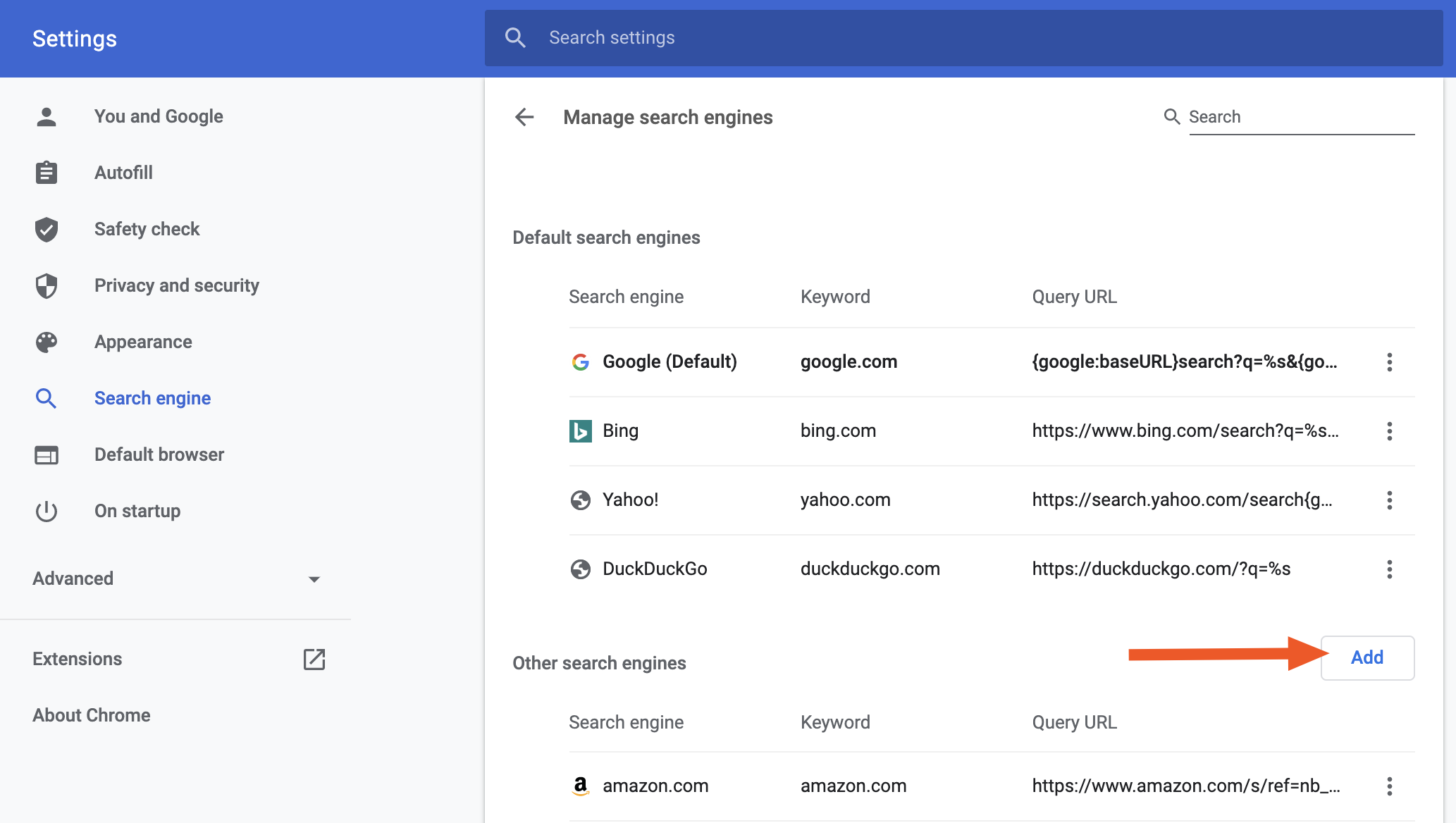Click the duckduckgo.com keyword
Viewport: 1456px width, 823px height.
pyautogui.click(x=870, y=569)
